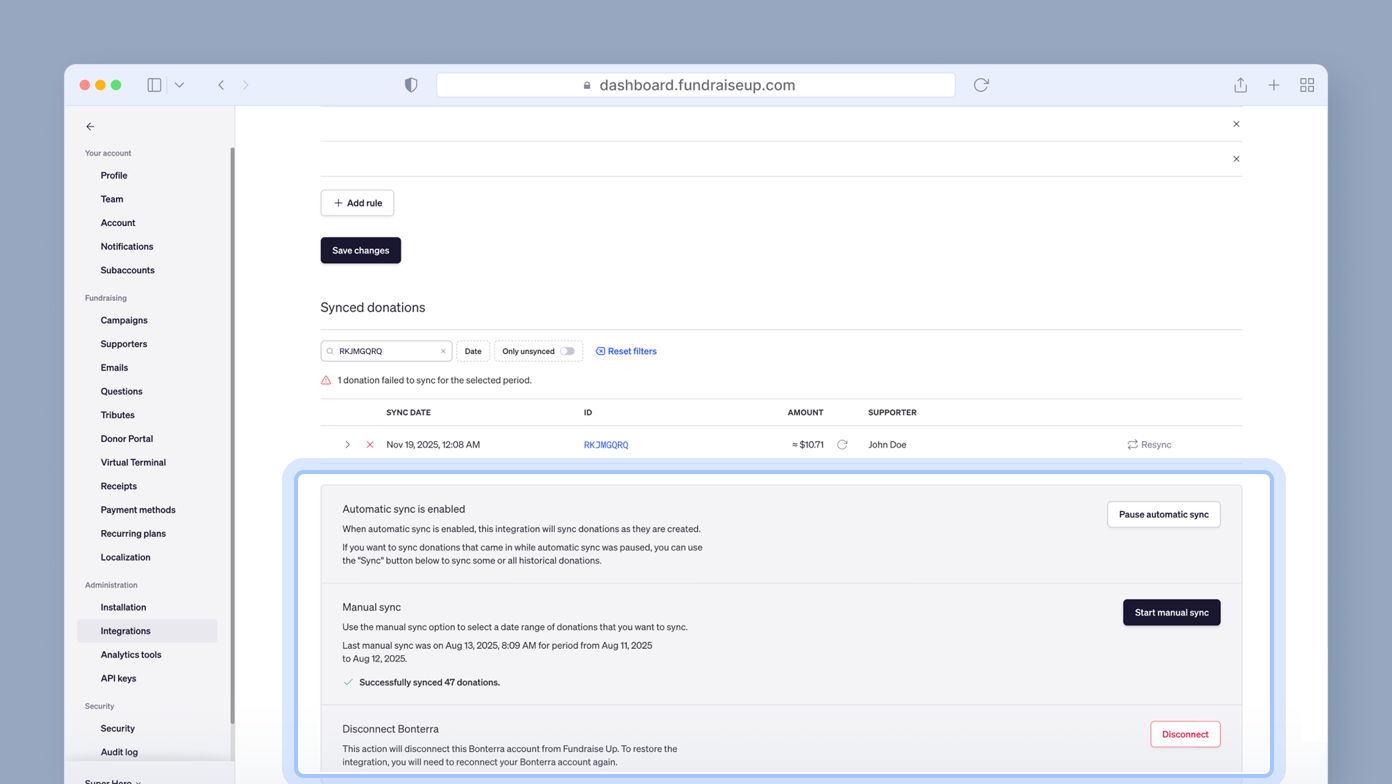Click the Start manual sync button
This screenshot has width=1392, height=784.
(1171, 612)
